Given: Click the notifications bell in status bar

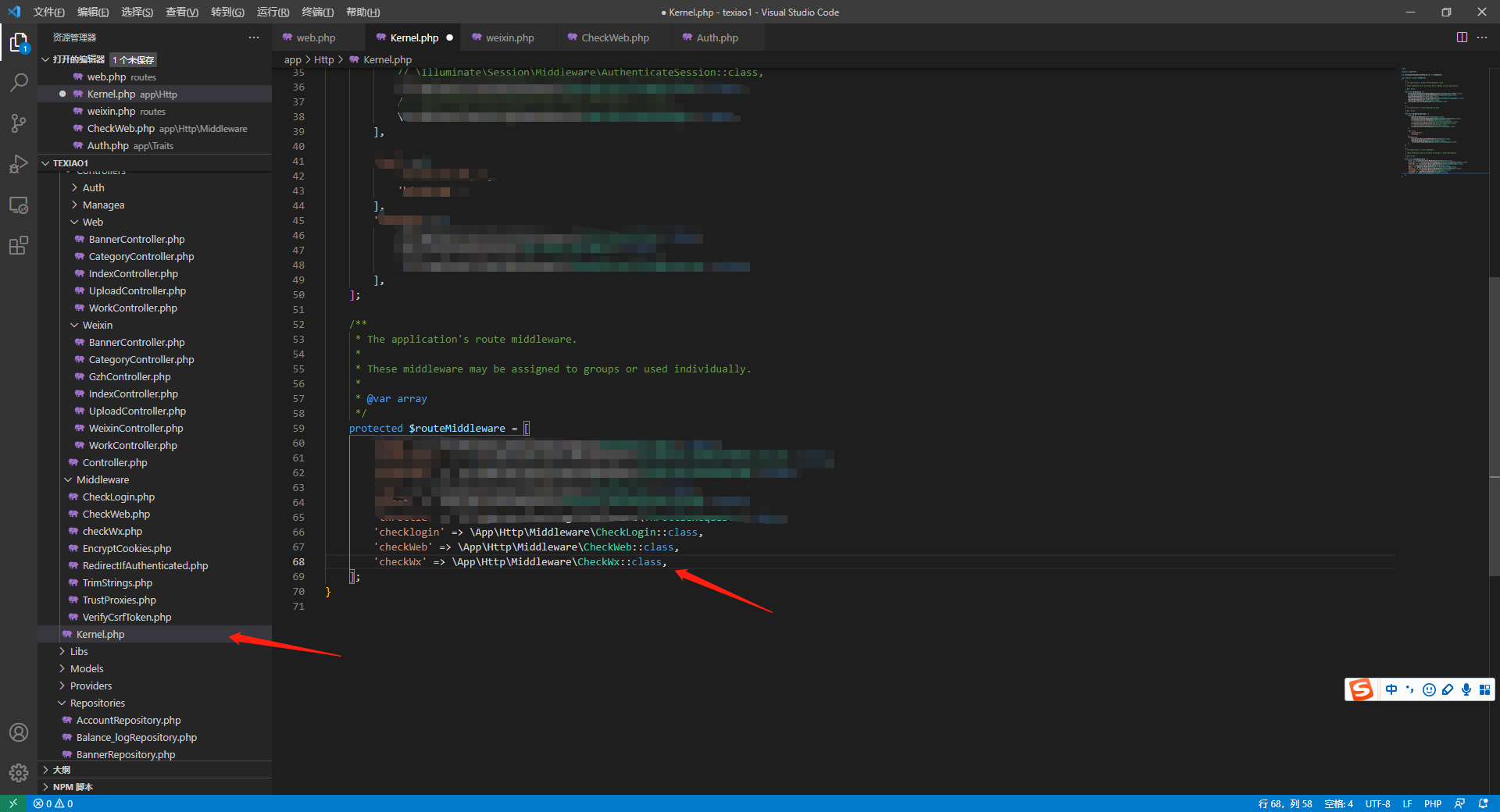Looking at the screenshot, I should [1483, 803].
